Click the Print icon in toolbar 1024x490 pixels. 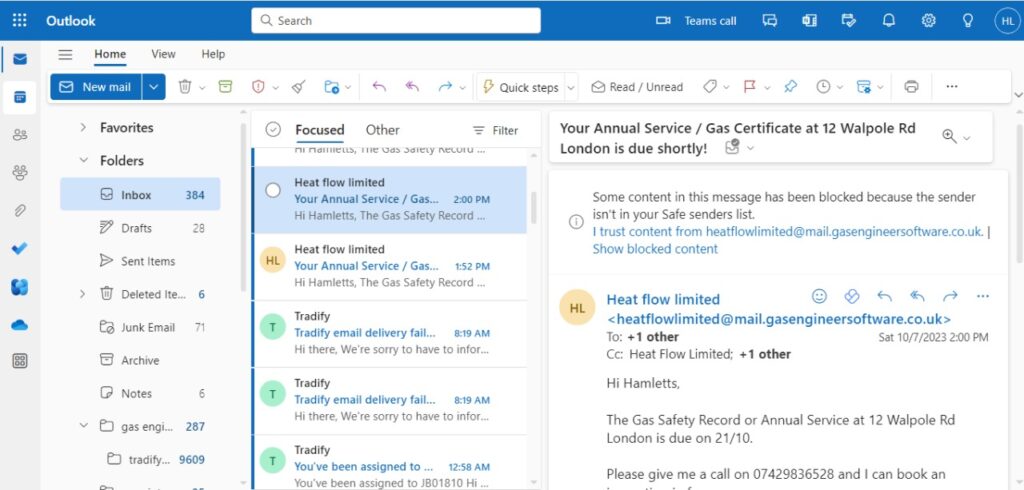[911, 87]
